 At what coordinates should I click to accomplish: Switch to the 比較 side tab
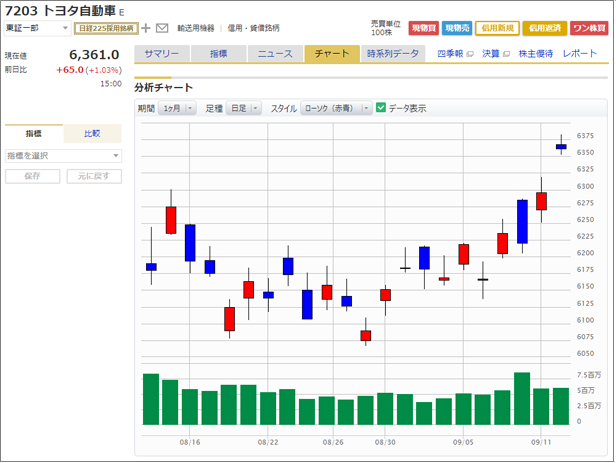pyautogui.click(x=92, y=133)
